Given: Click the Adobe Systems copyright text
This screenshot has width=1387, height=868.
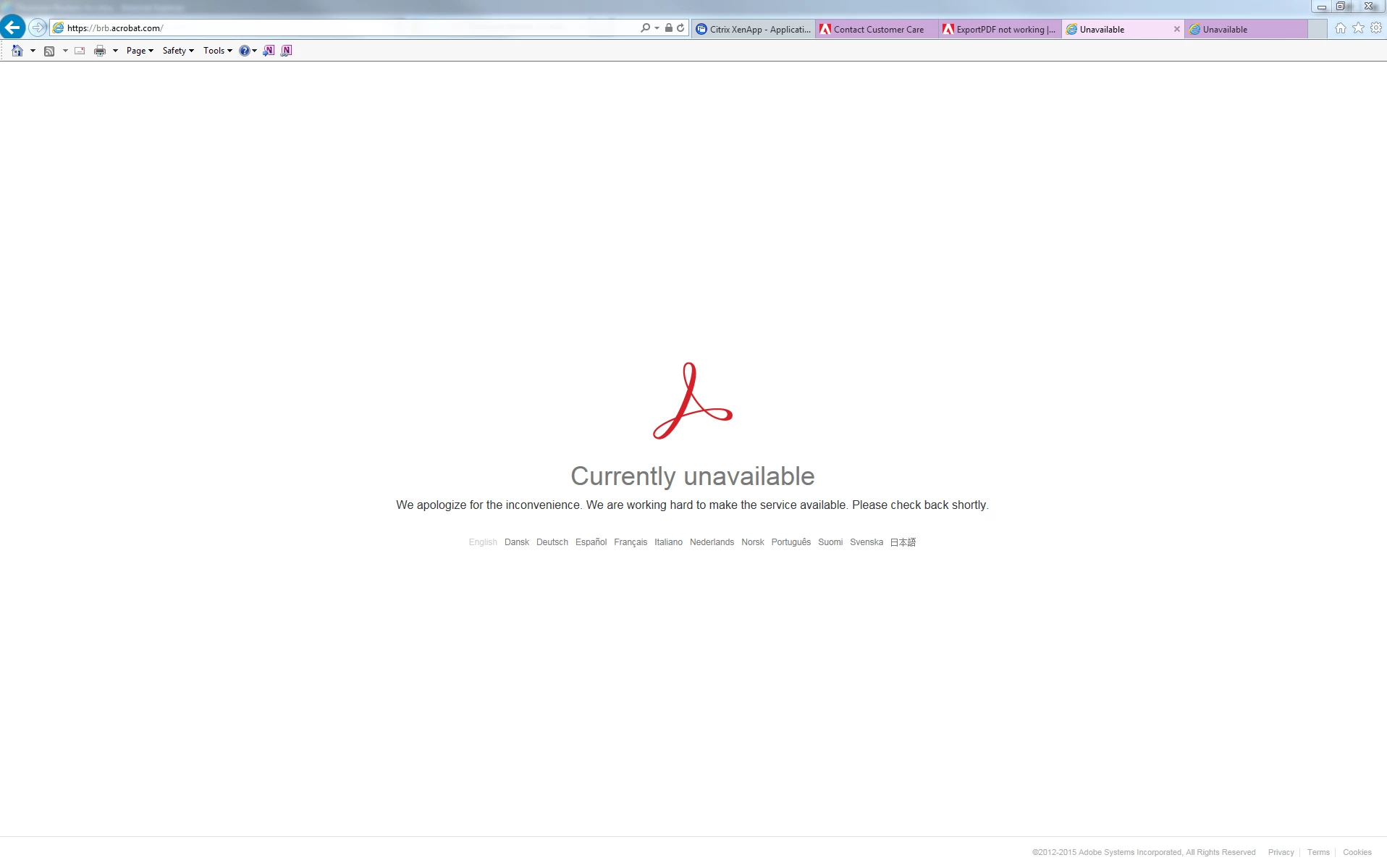Looking at the screenshot, I should (x=1144, y=852).
